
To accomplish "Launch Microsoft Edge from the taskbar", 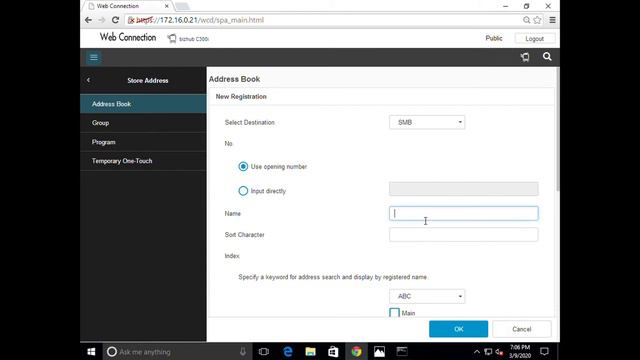I will pos(288,351).
